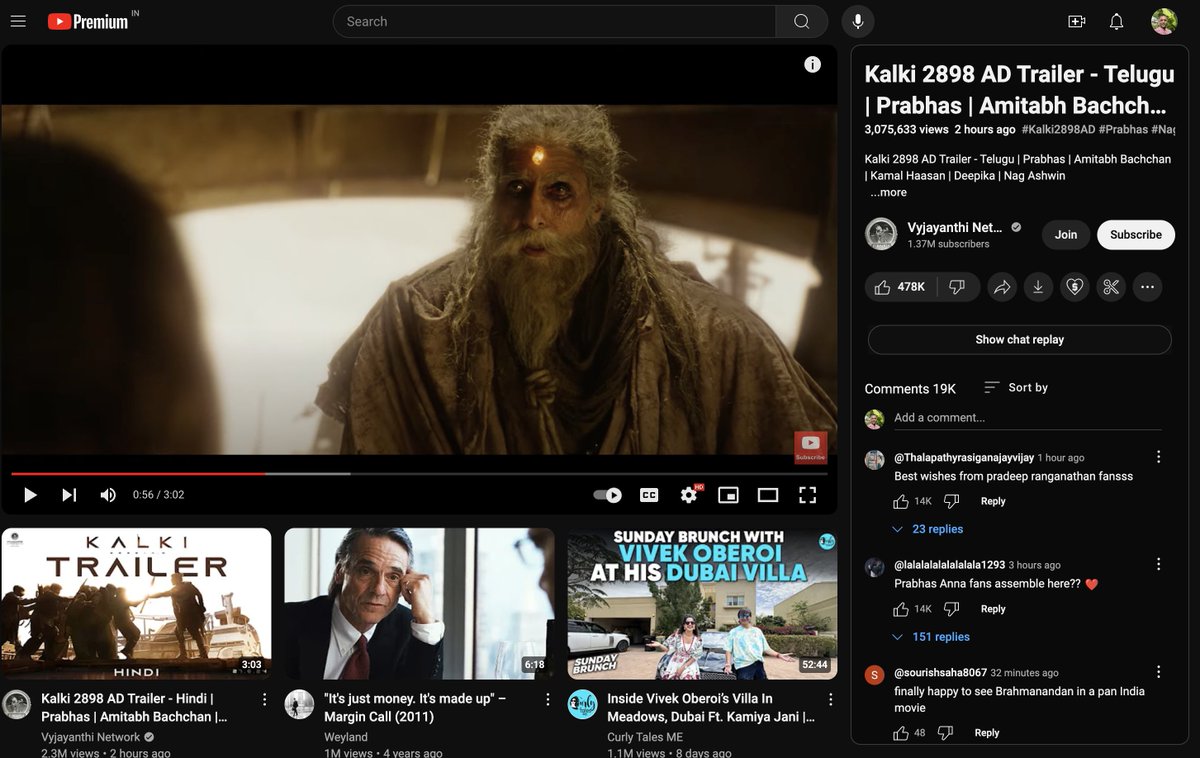Open the notifications bell
This screenshot has width=1200, height=758.
tap(1117, 21)
